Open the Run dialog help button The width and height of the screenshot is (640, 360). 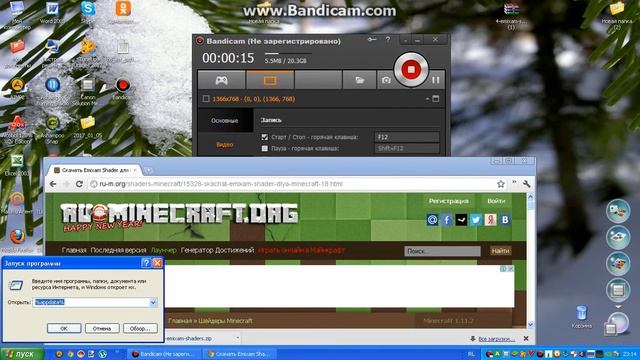coord(146,263)
